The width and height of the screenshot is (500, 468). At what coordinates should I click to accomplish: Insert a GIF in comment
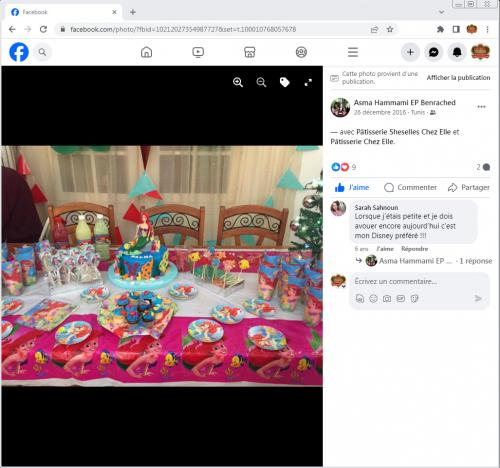pos(401,299)
